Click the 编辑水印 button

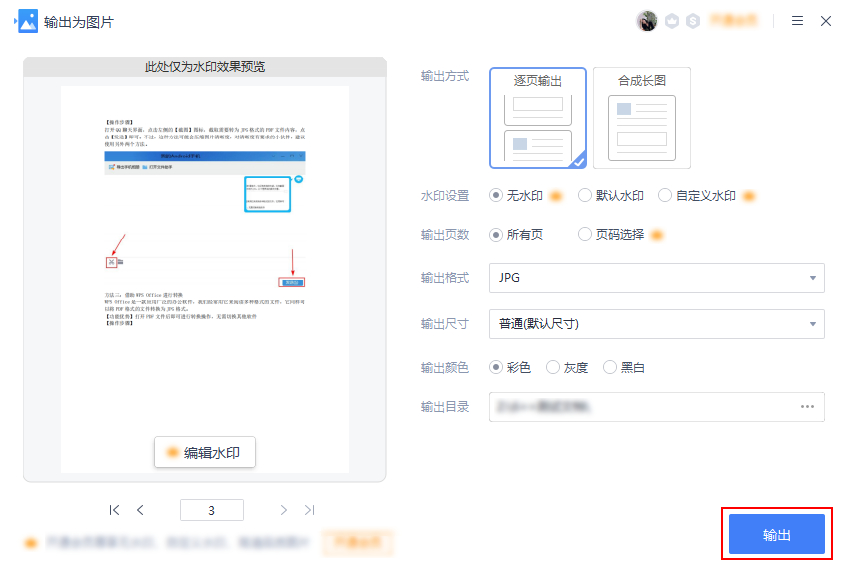[205, 452]
